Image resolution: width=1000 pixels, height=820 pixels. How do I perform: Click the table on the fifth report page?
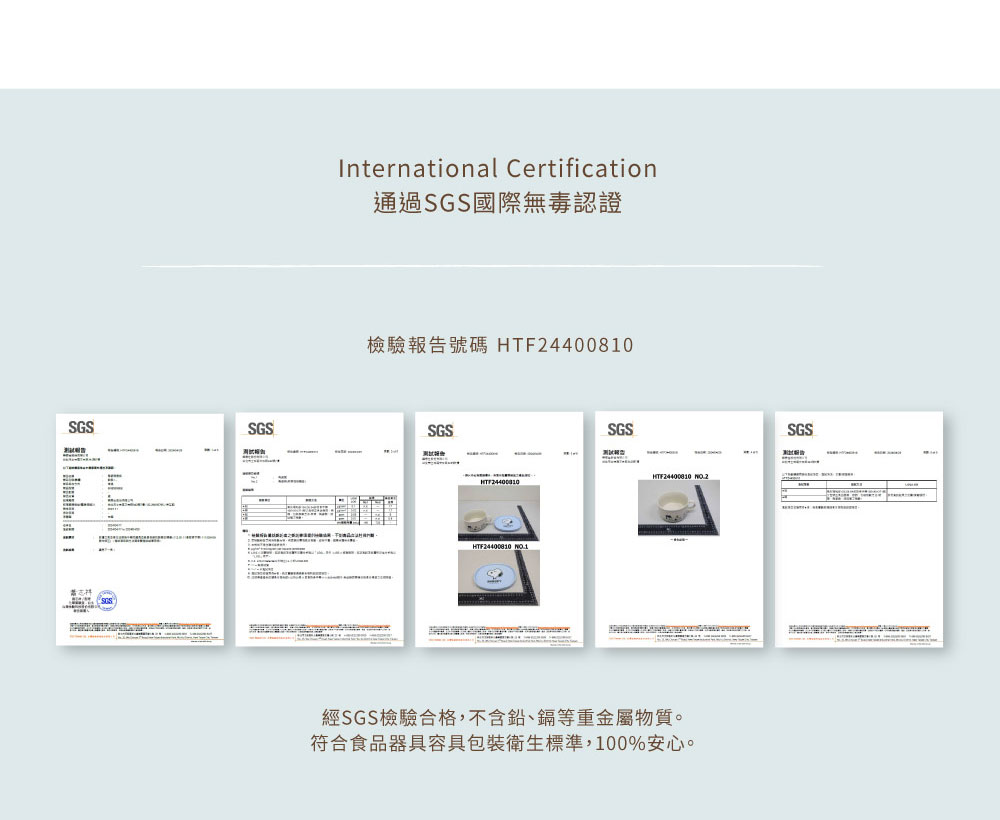859,491
